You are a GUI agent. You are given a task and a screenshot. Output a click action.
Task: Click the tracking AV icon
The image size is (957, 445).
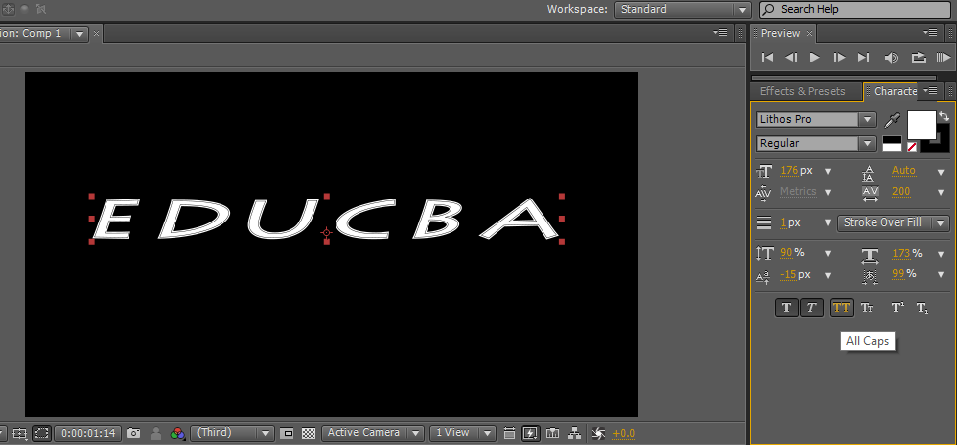coord(870,193)
